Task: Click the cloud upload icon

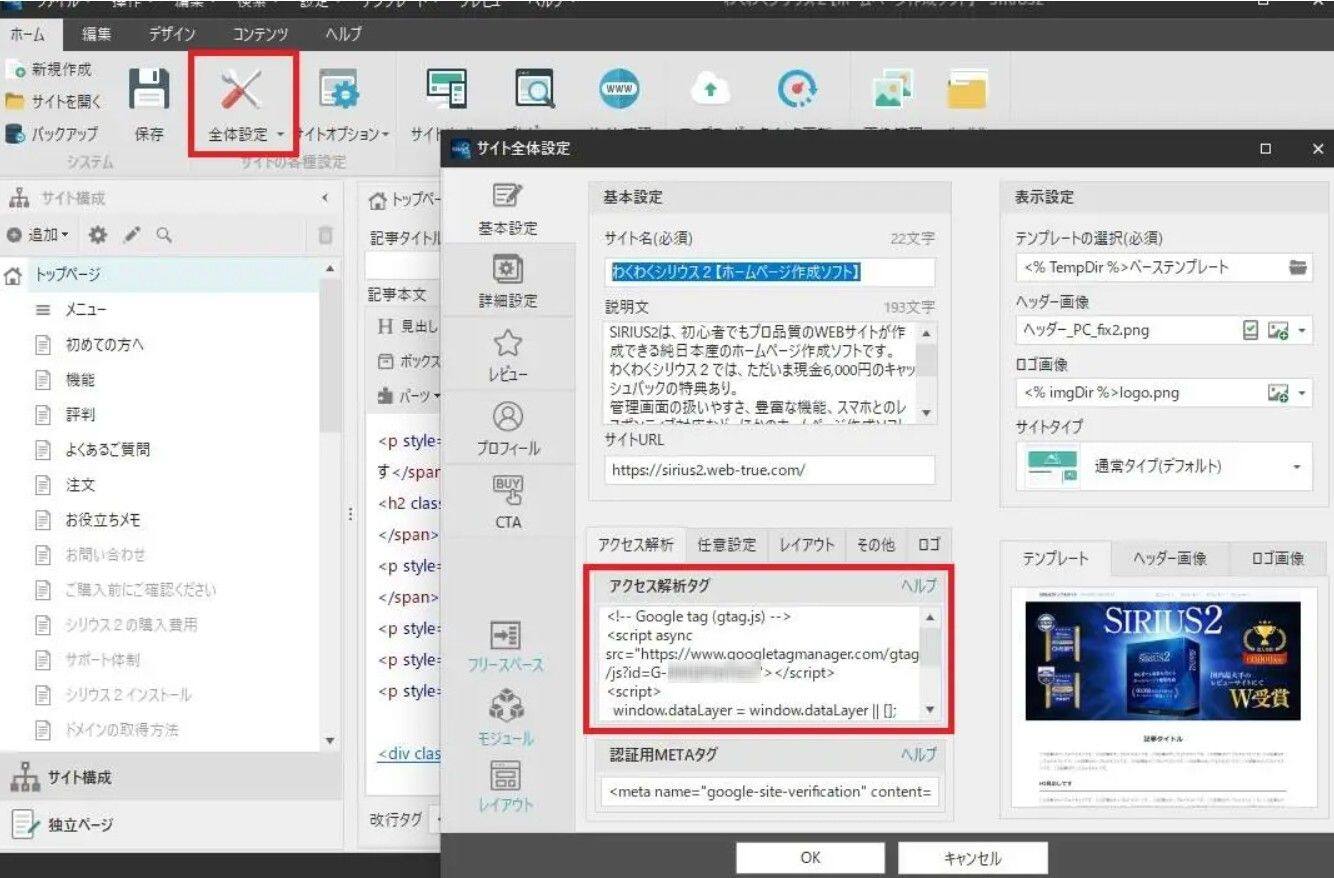Action: pos(710,90)
